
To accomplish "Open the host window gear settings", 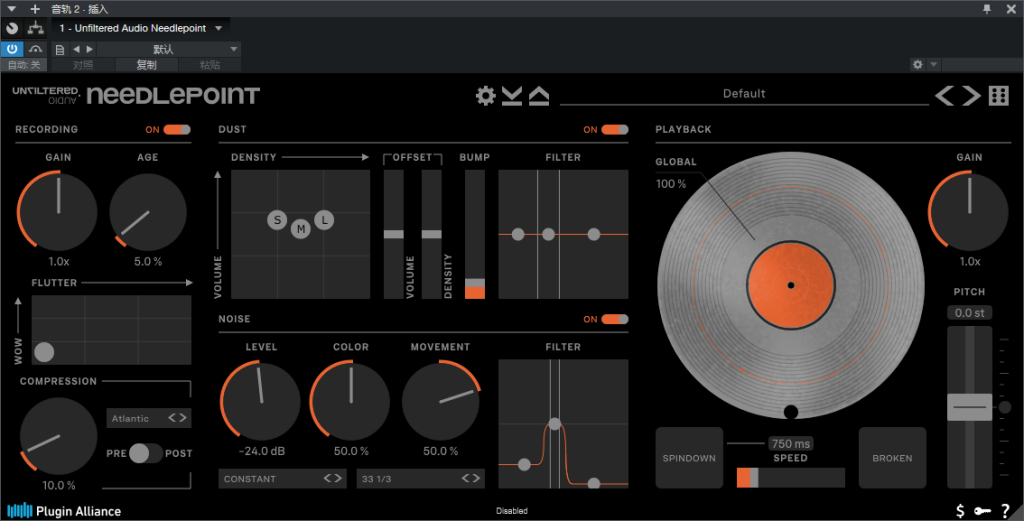I will 918,65.
